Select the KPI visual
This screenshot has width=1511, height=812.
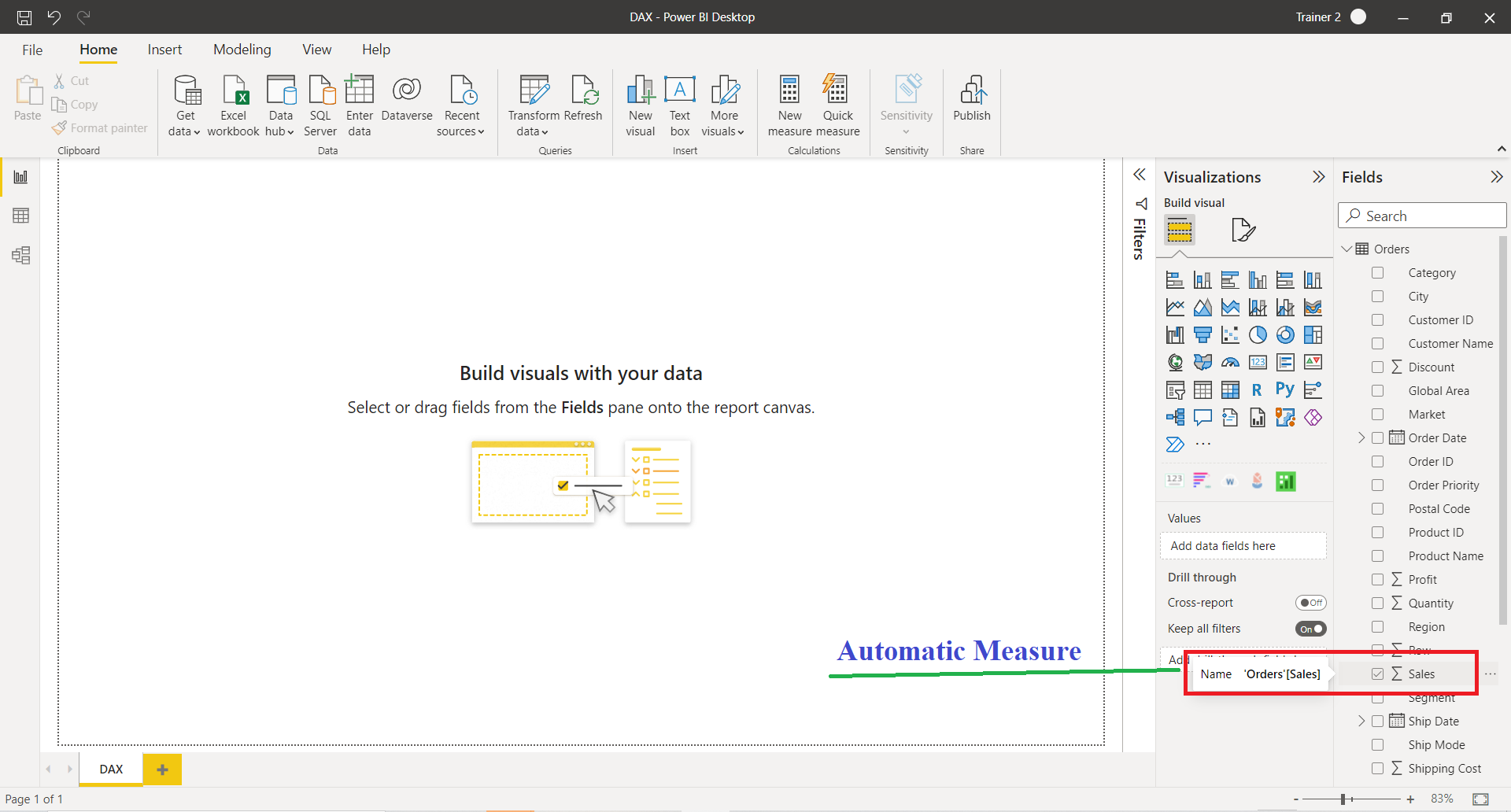pyautogui.click(x=1313, y=362)
